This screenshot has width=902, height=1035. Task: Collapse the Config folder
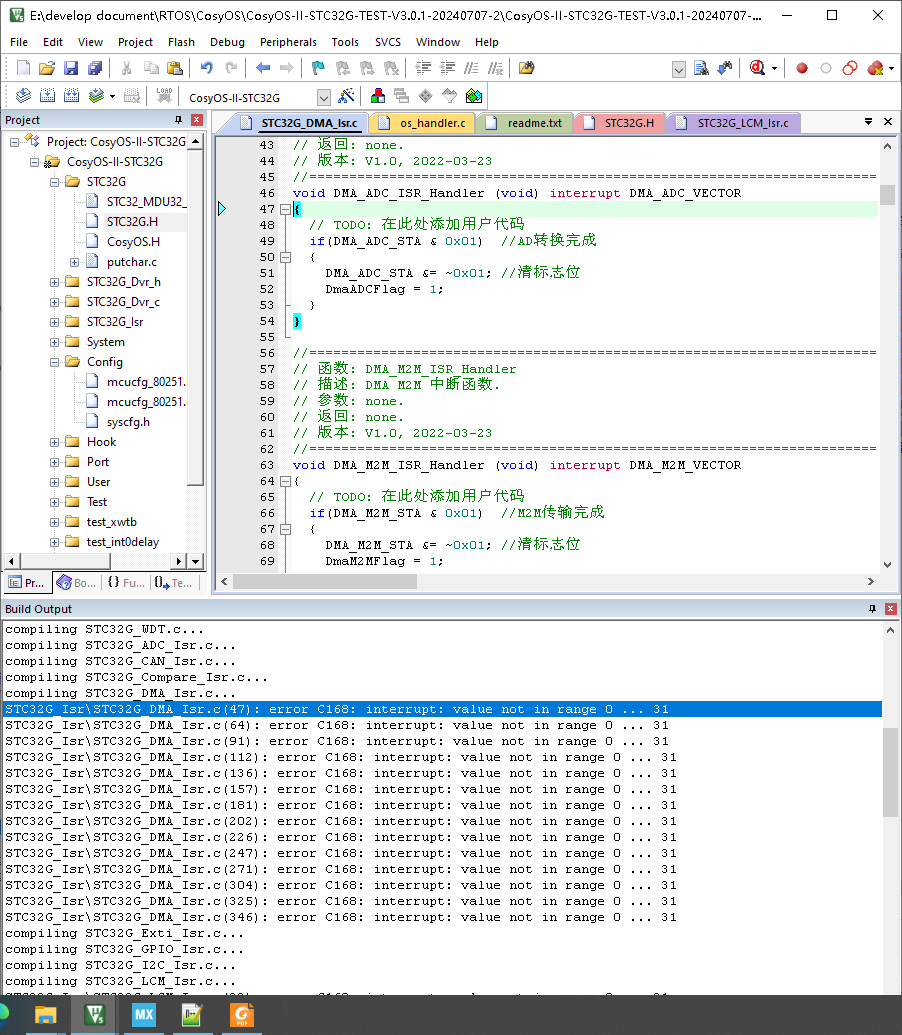(x=55, y=362)
